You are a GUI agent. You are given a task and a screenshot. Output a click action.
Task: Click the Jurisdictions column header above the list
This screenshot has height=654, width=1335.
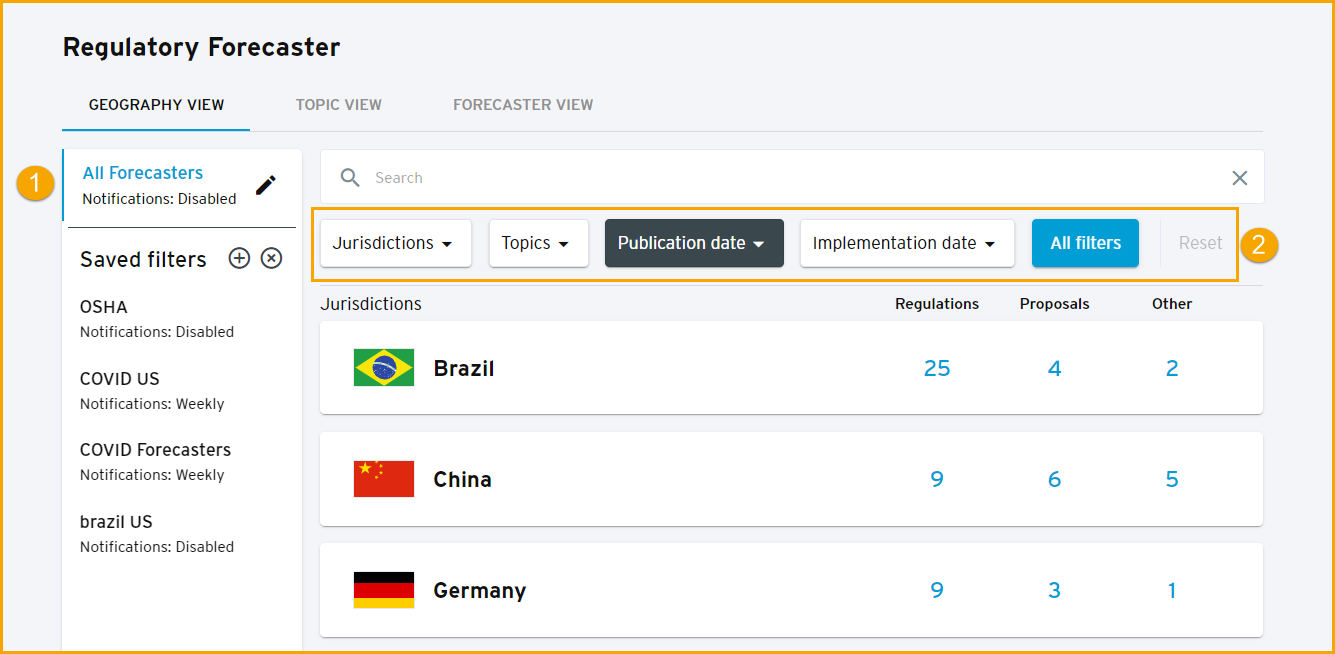371,304
